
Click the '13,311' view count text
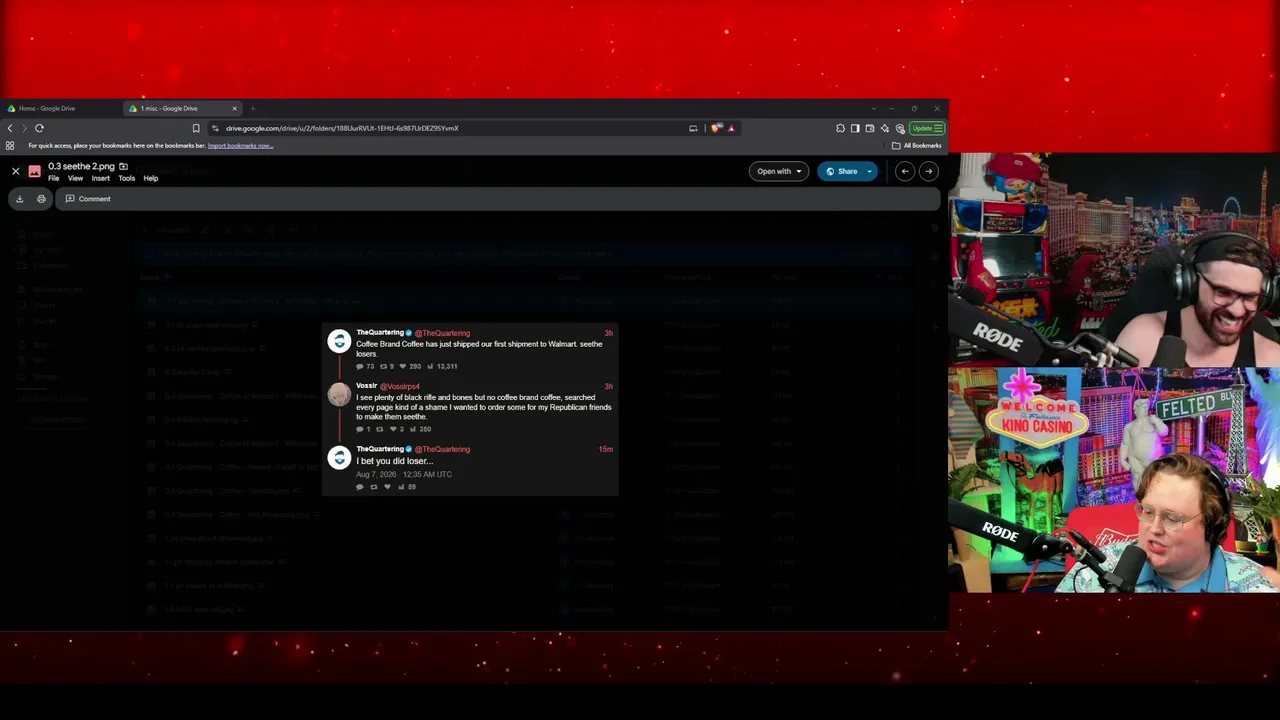(447, 366)
